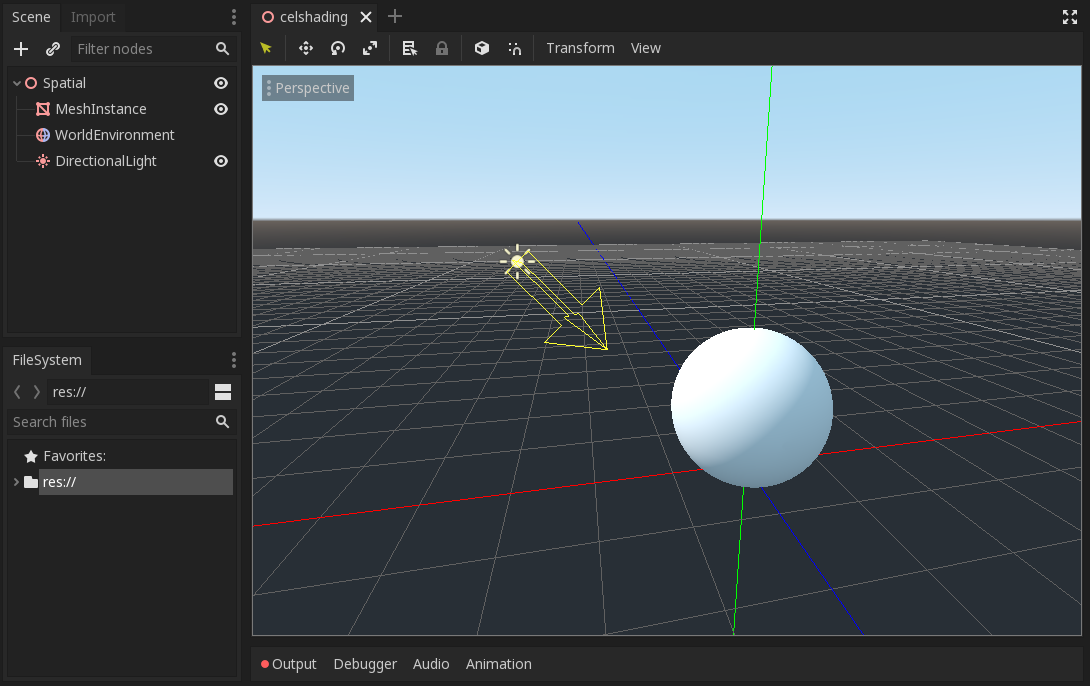Lock the selected node
The image size is (1090, 686).
(441, 48)
